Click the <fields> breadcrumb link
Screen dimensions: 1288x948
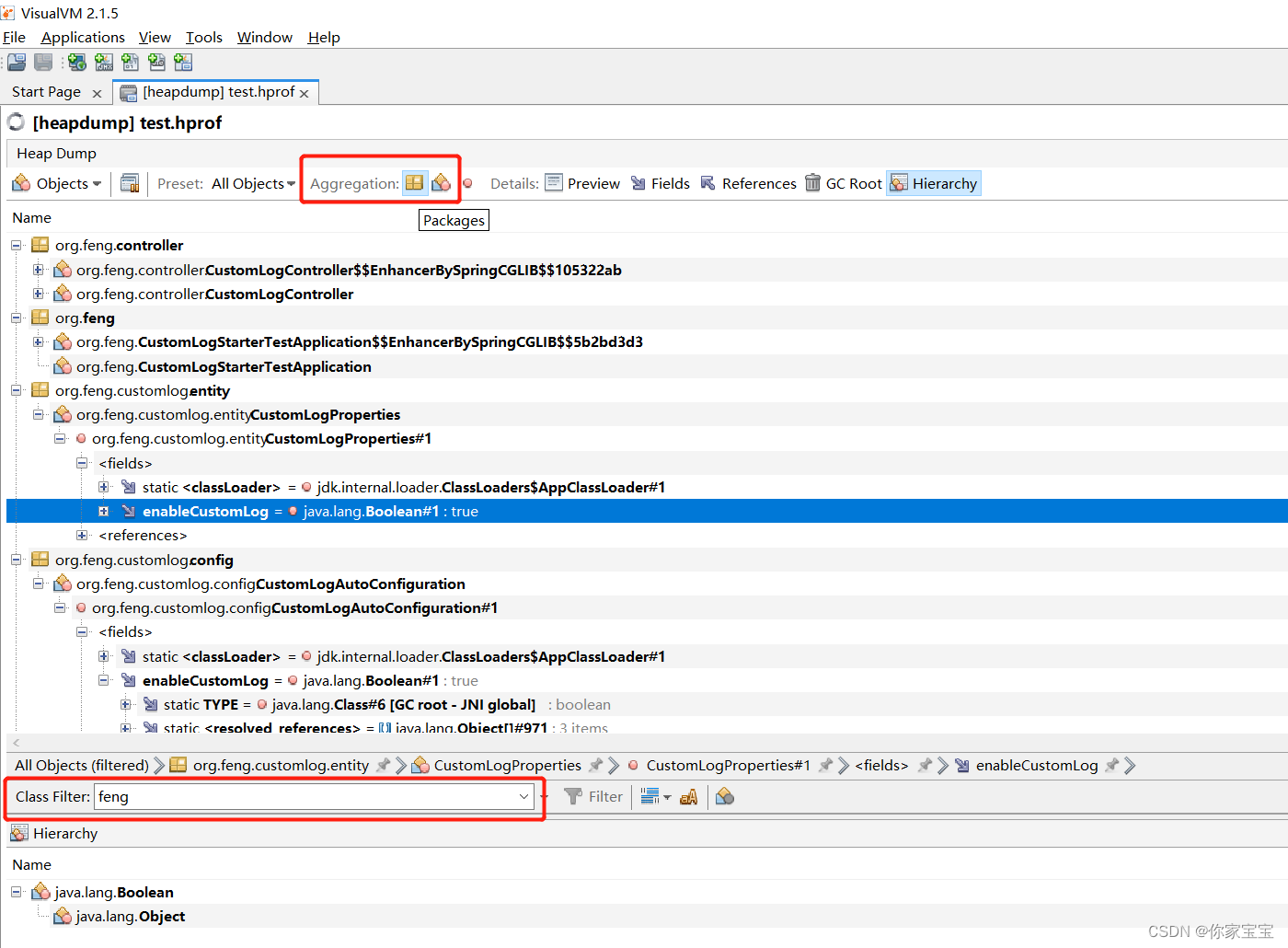[x=880, y=765]
